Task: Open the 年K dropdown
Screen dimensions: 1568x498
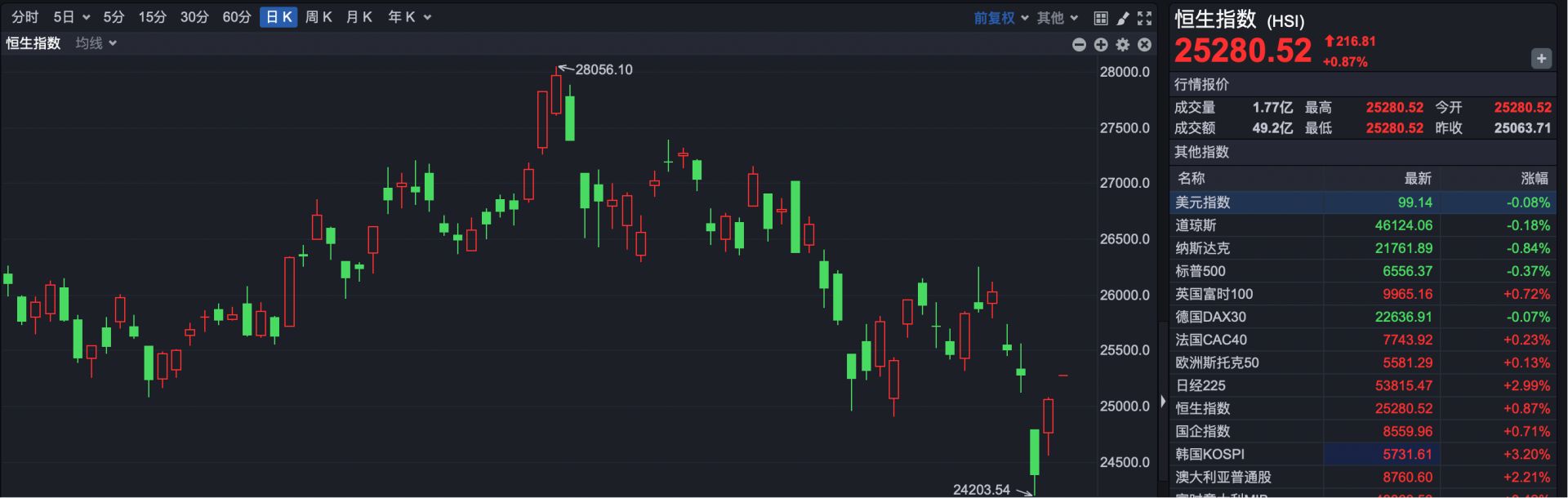Action: (x=409, y=17)
